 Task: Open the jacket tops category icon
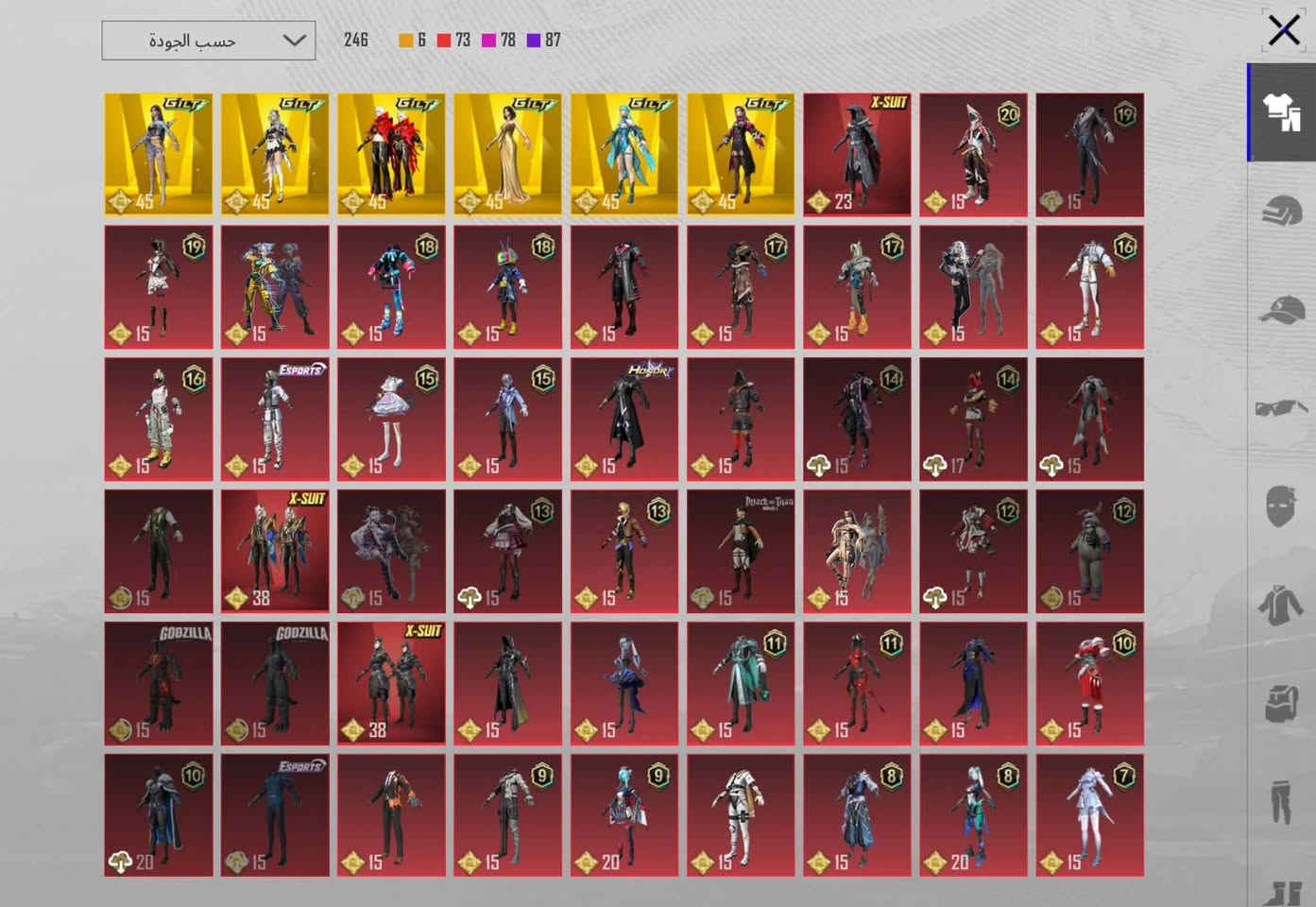1282,604
